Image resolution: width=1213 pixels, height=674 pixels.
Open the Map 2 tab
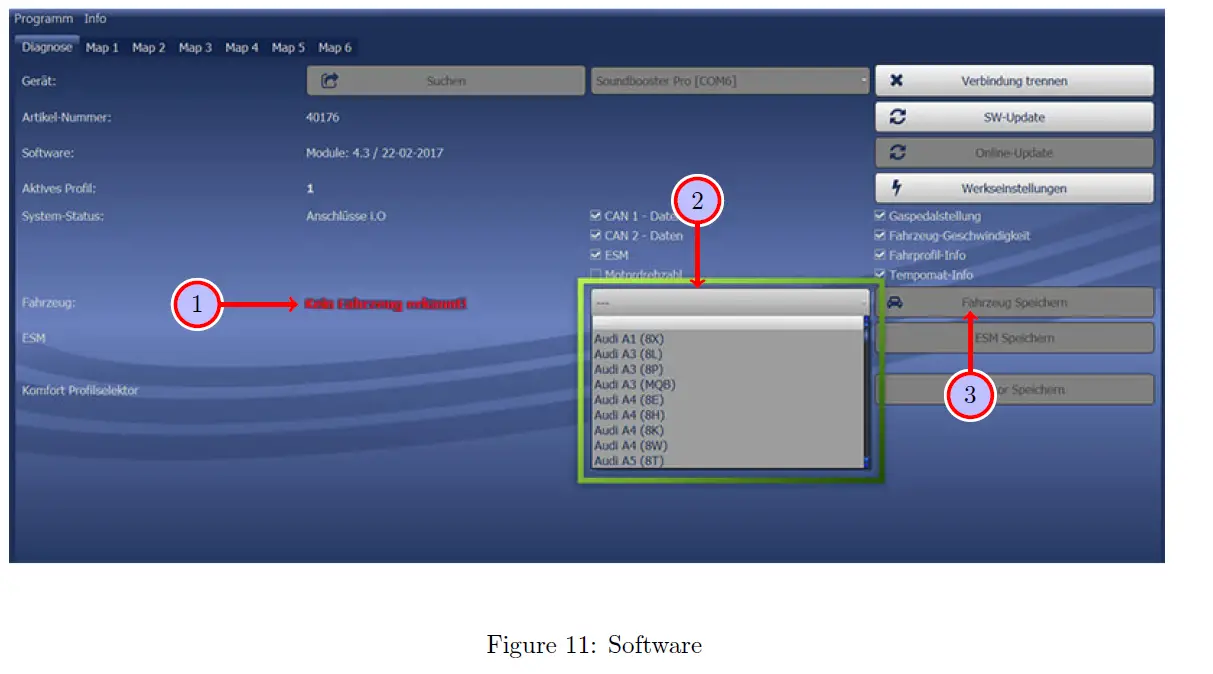click(149, 47)
